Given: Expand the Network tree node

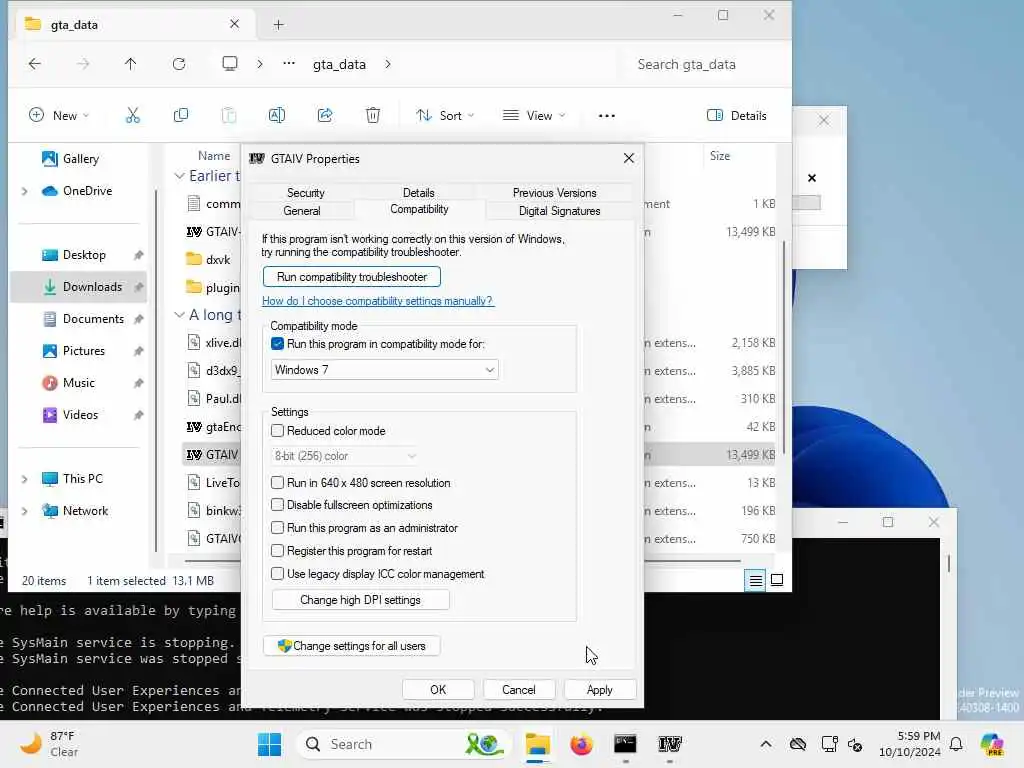Looking at the screenshot, I should (25, 511).
